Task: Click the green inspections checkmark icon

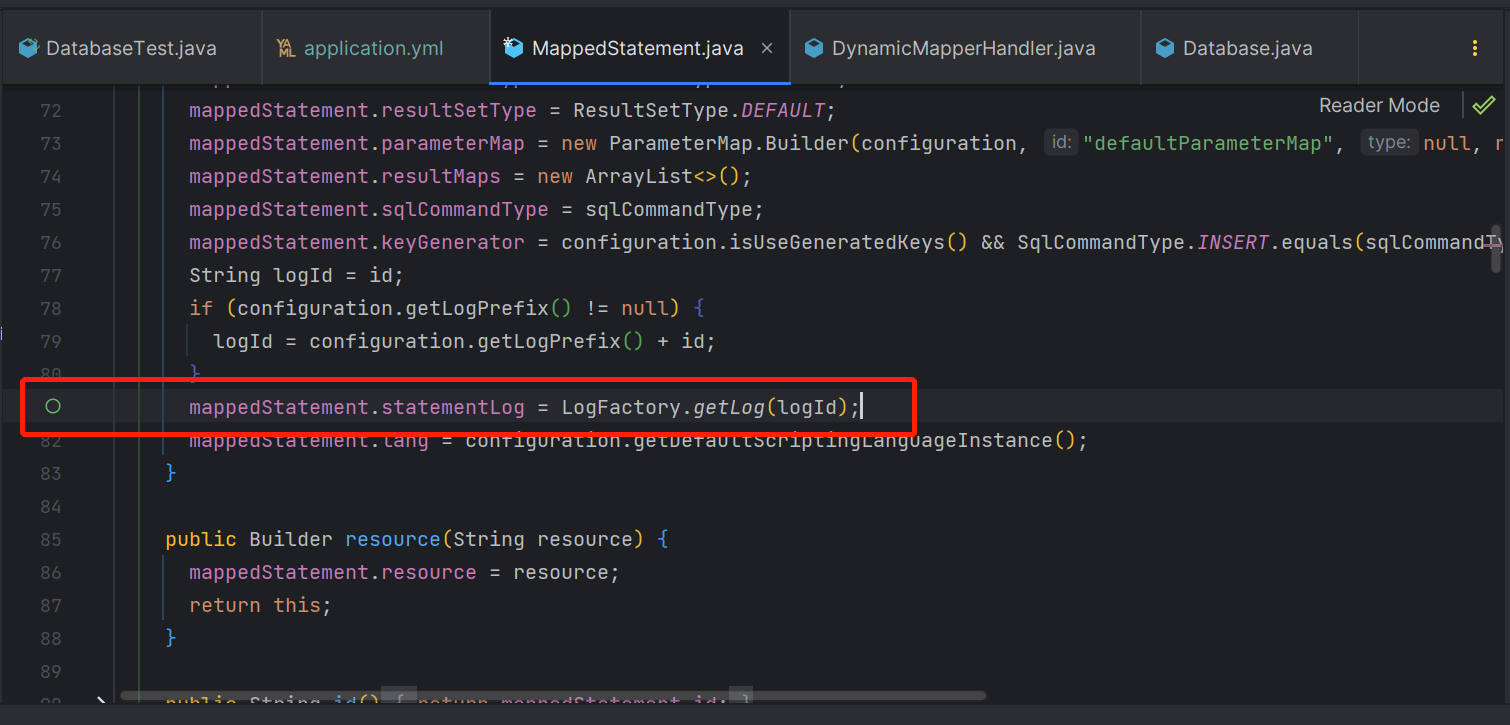Action: 1484,105
